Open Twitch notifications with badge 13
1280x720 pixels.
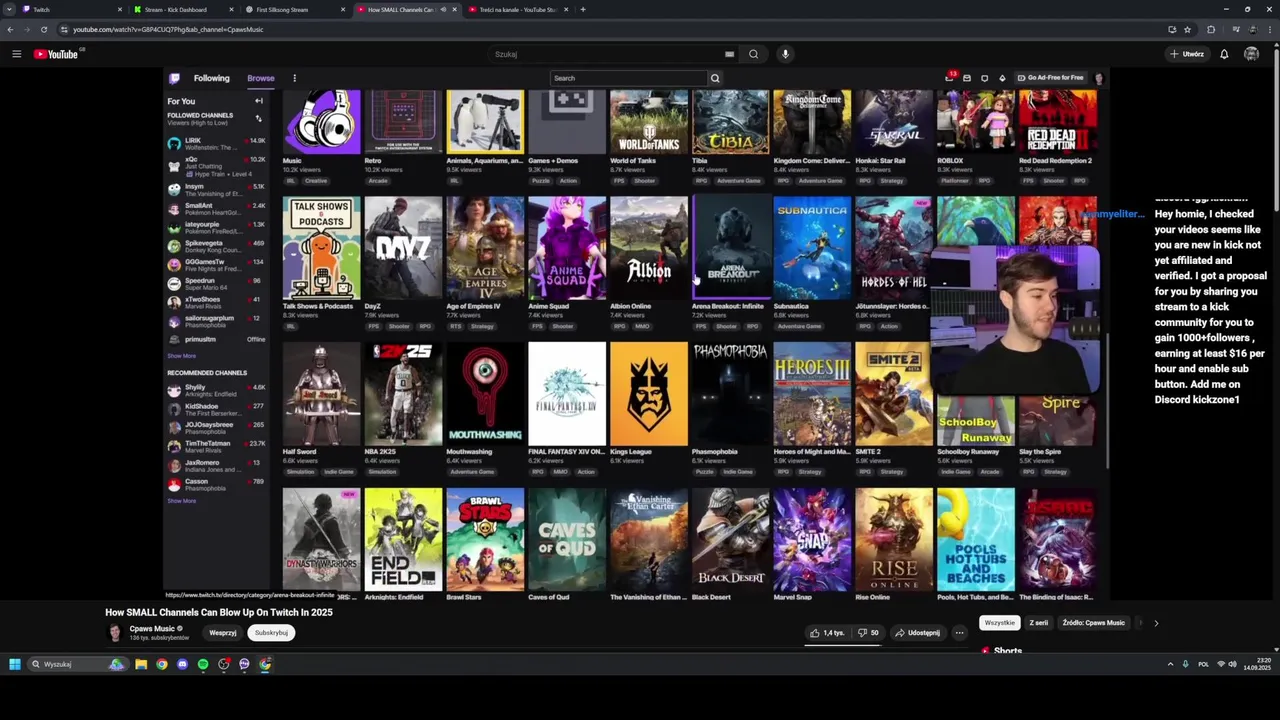[x=949, y=78]
